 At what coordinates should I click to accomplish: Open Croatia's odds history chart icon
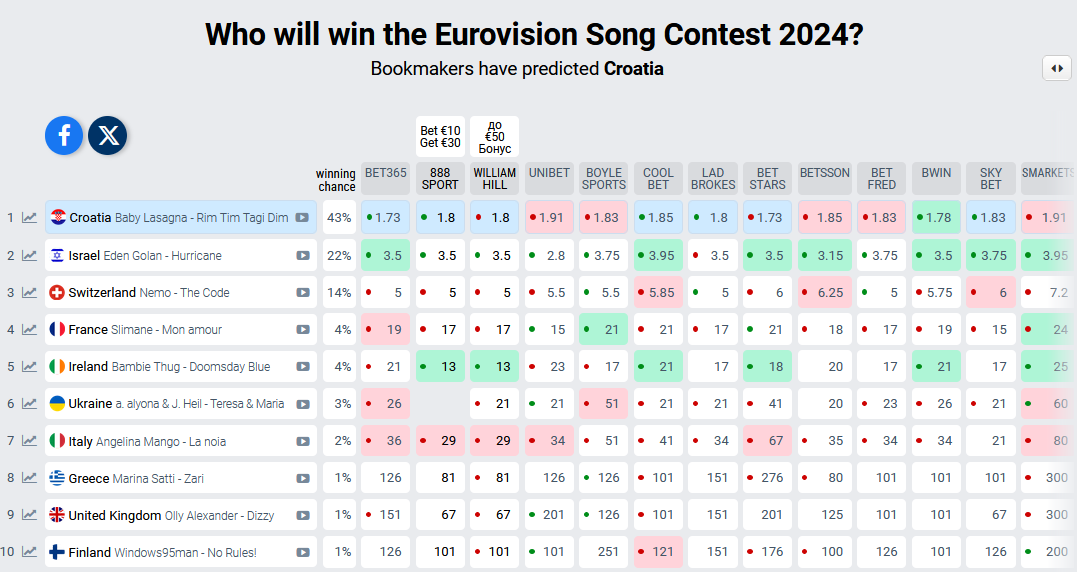[30, 218]
